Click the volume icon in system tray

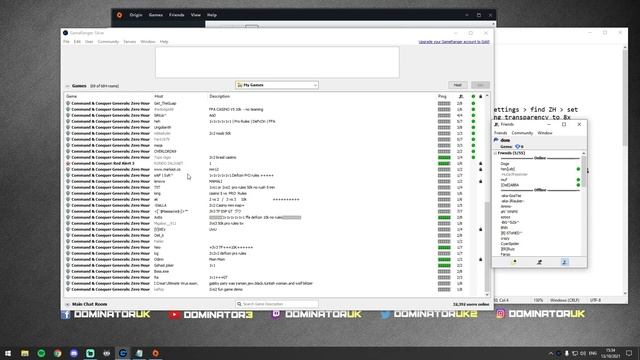pos(583,353)
